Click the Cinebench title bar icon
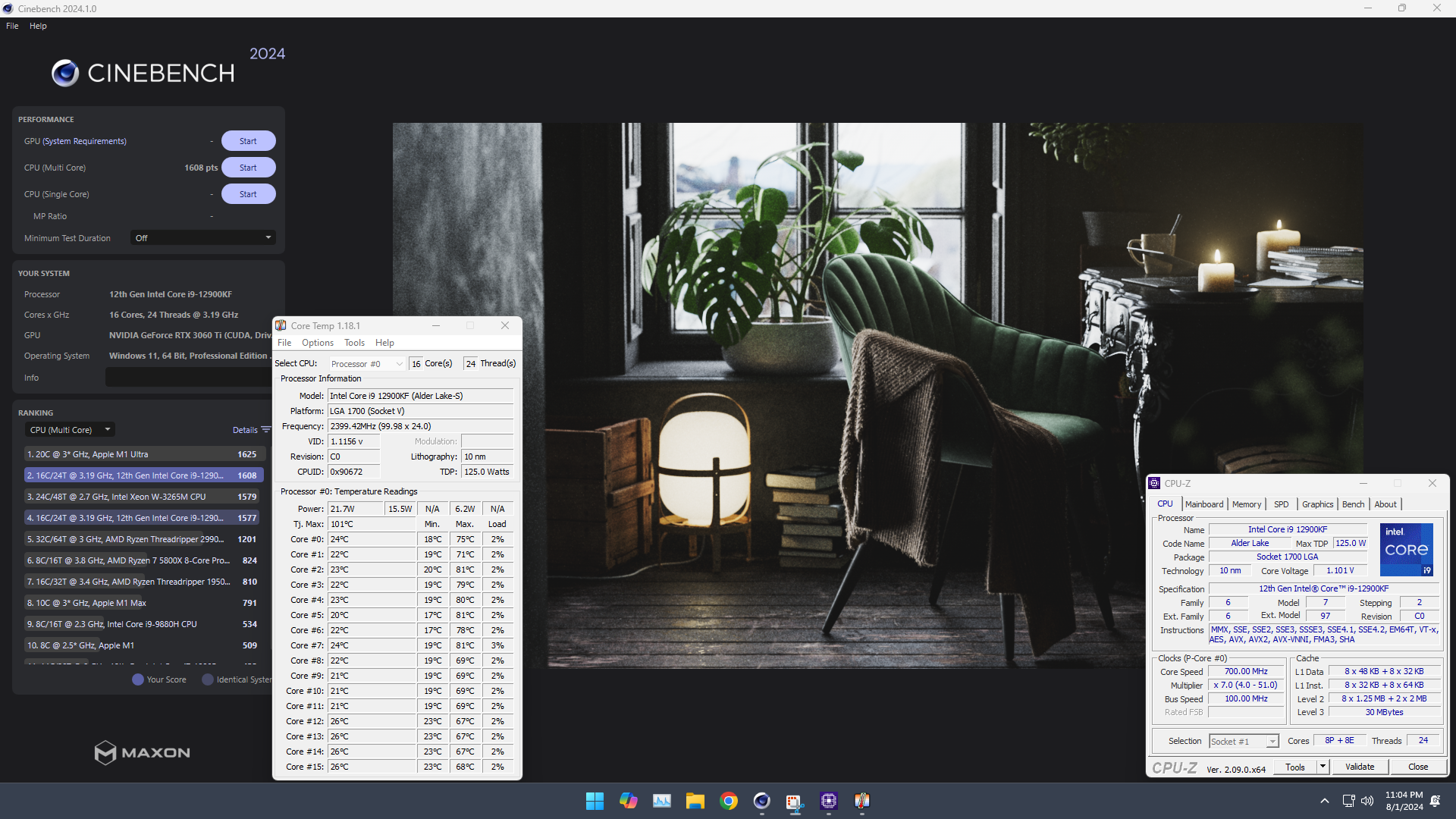 (8, 8)
